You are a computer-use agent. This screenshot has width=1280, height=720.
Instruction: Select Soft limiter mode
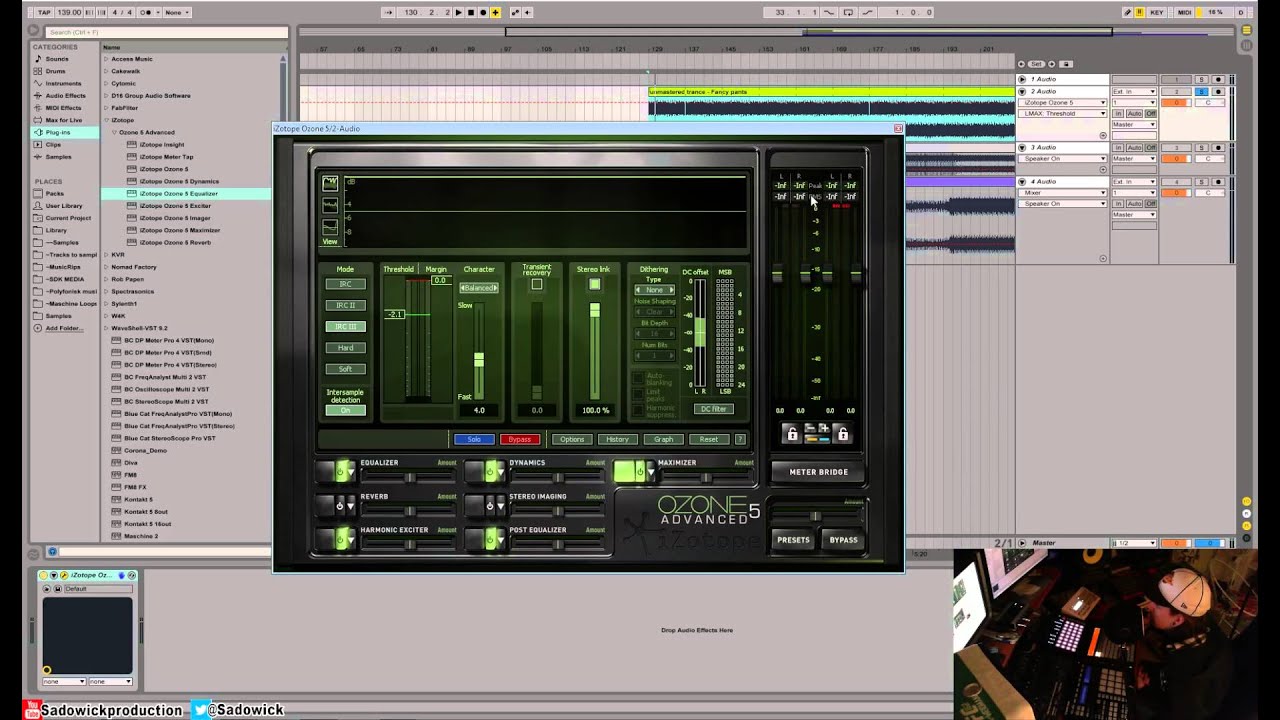tap(345, 368)
